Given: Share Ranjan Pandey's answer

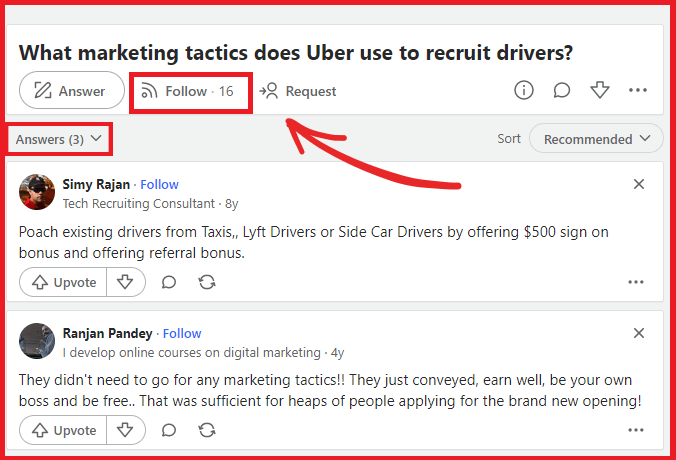Looking at the screenshot, I should (207, 430).
